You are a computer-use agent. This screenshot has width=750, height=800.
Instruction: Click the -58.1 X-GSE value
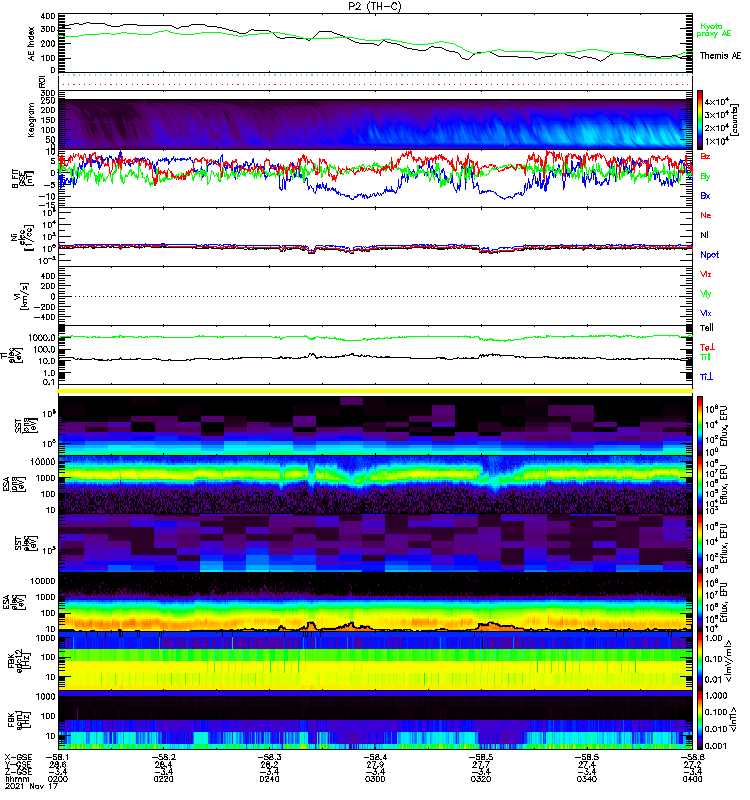(x=57, y=758)
